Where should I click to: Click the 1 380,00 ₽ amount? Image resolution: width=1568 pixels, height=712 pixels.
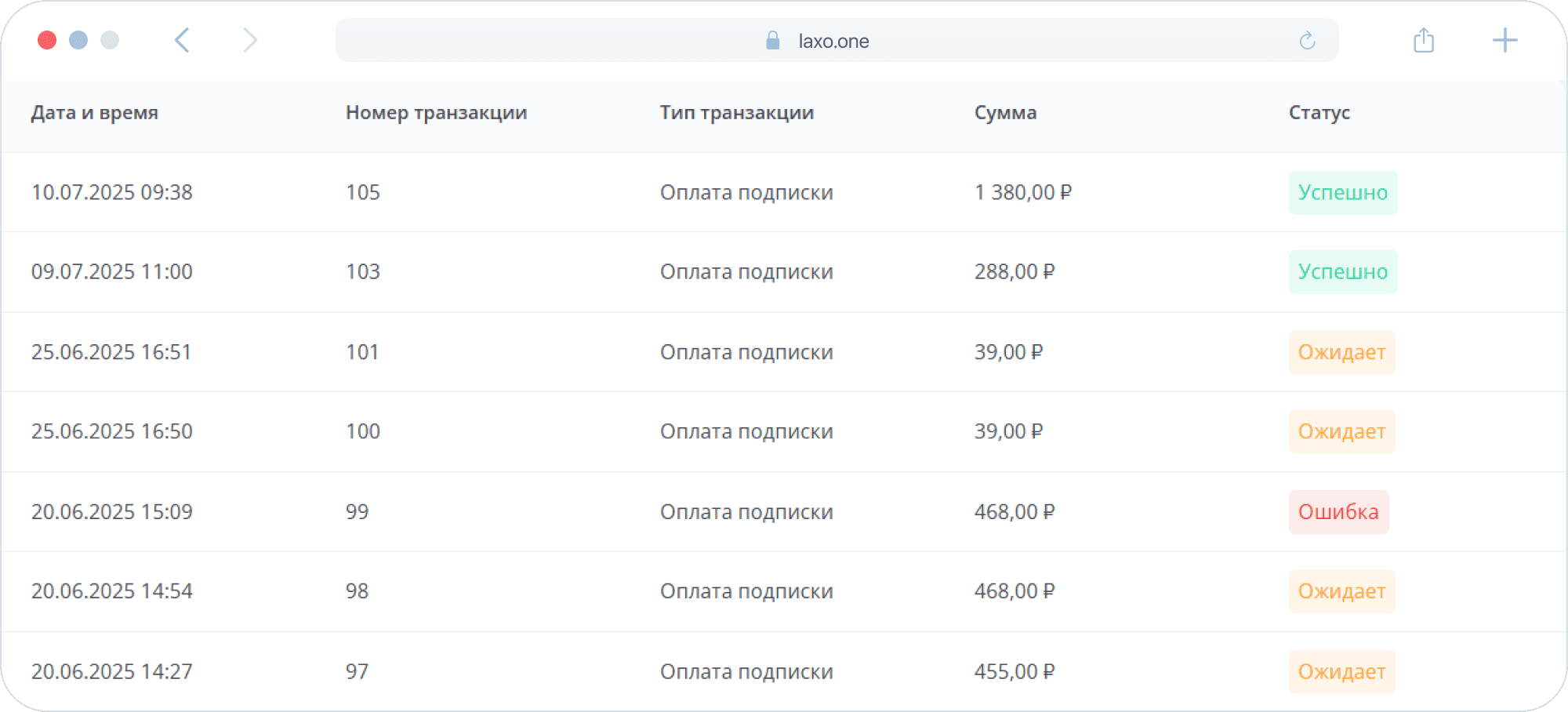point(1022,193)
